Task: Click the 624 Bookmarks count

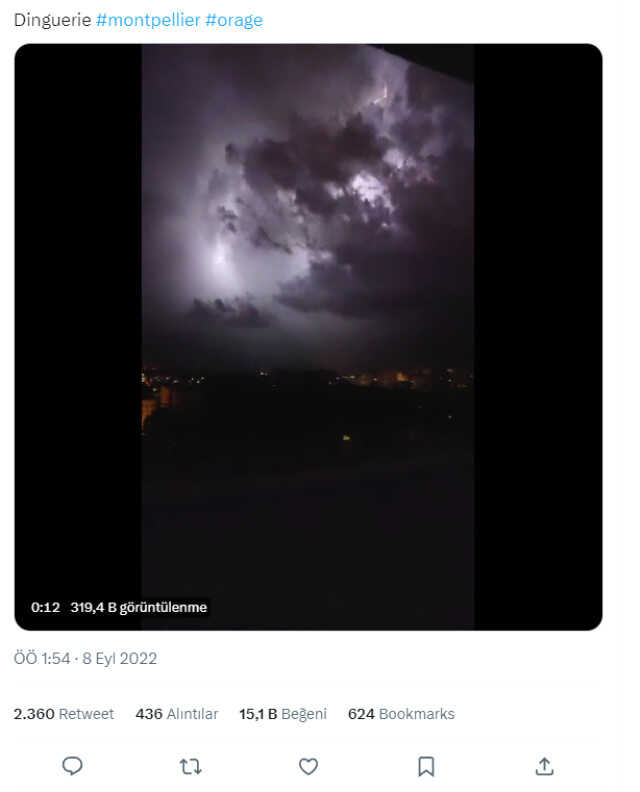Action: coord(401,714)
